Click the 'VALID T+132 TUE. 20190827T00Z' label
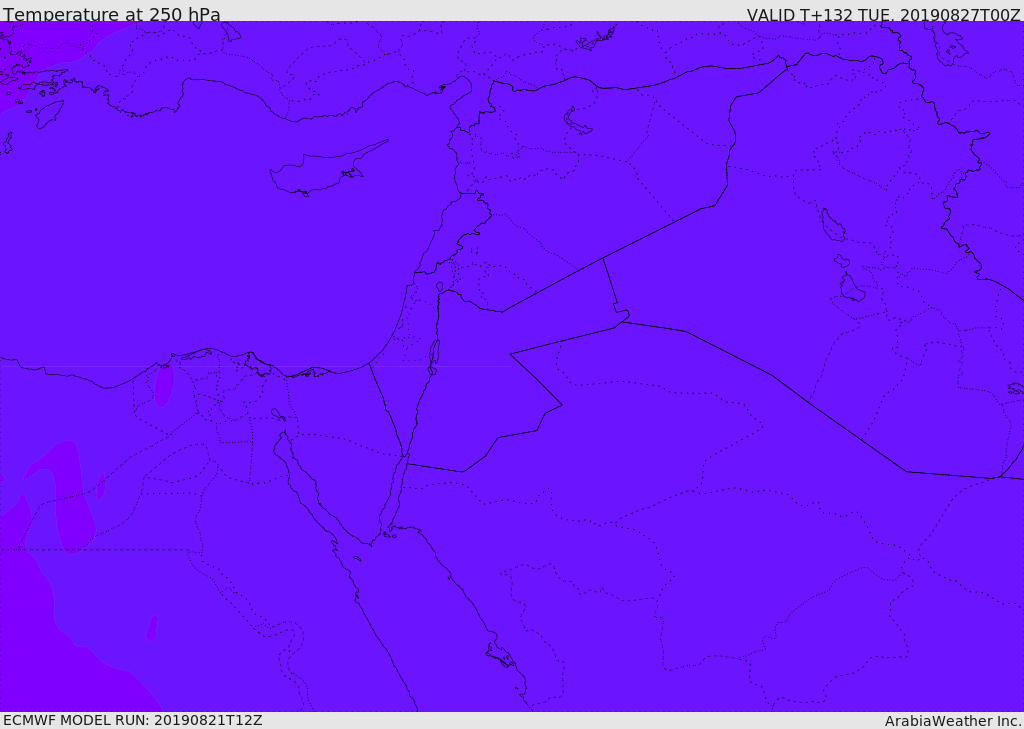The height and width of the screenshot is (729, 1024). (884, 14)
